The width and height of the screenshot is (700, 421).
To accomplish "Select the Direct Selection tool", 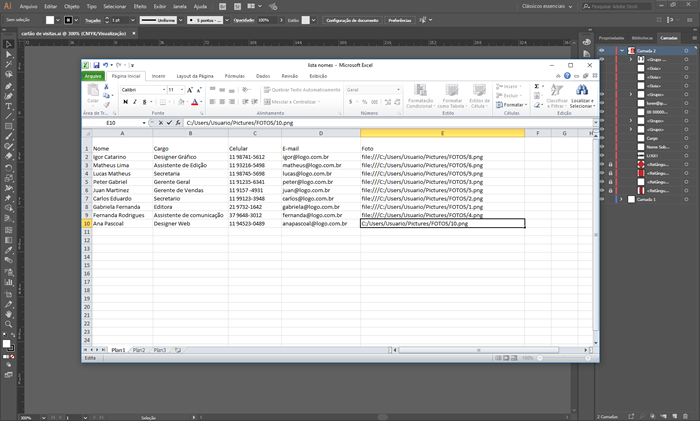I will pos(8,54).
